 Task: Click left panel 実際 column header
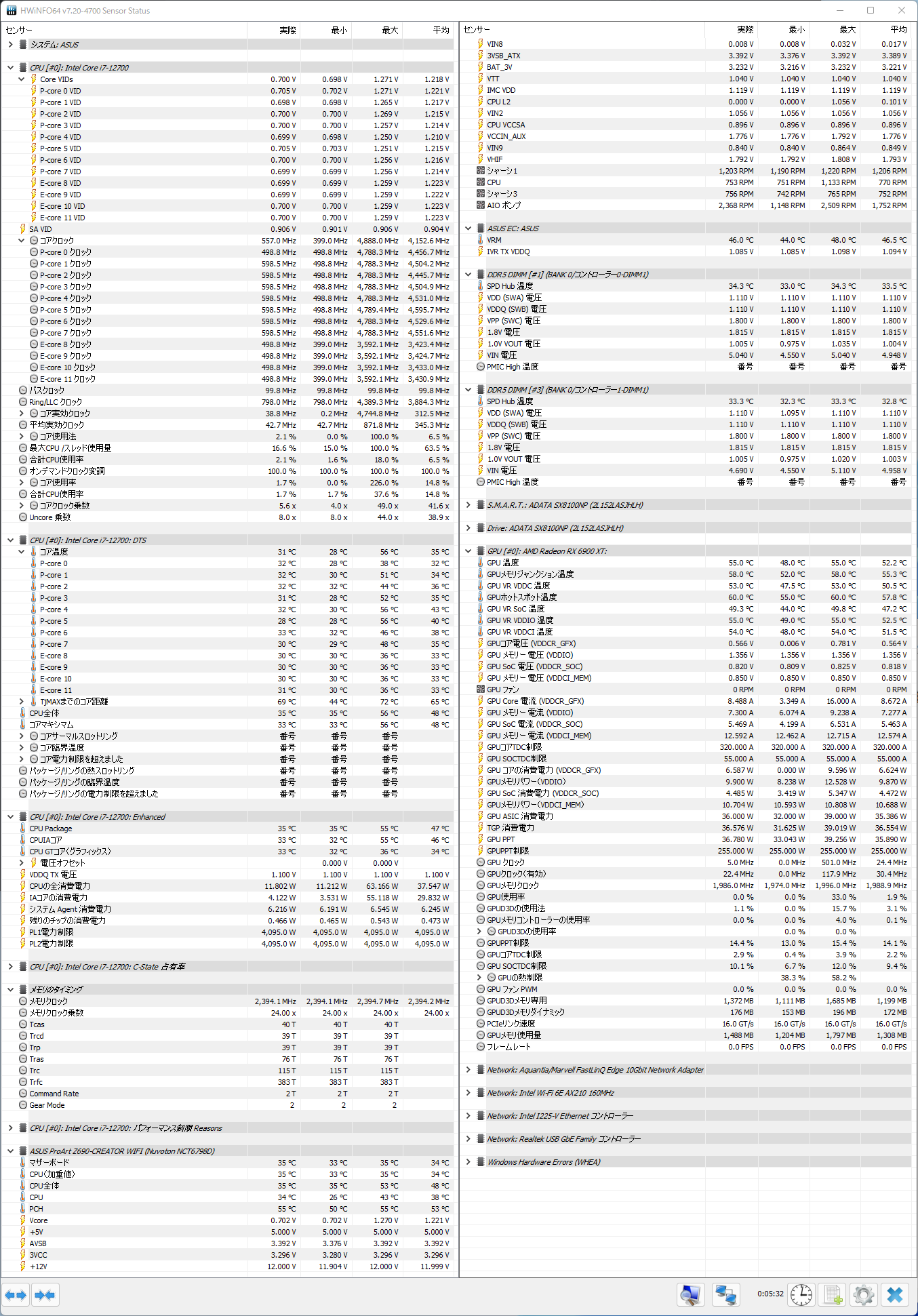pyautogui.click(x=274, y=30)
